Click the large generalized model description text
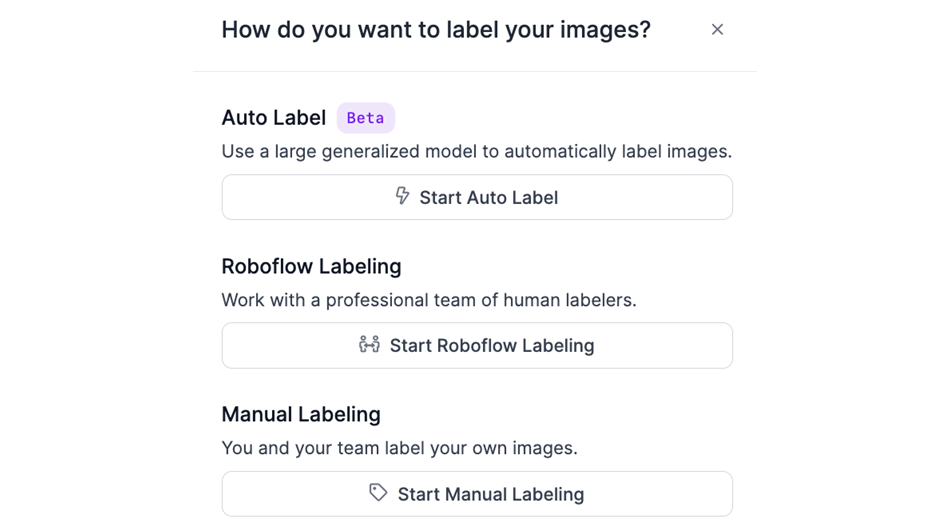The width and height of the screenshot is (934, 529). pos(476,152)
